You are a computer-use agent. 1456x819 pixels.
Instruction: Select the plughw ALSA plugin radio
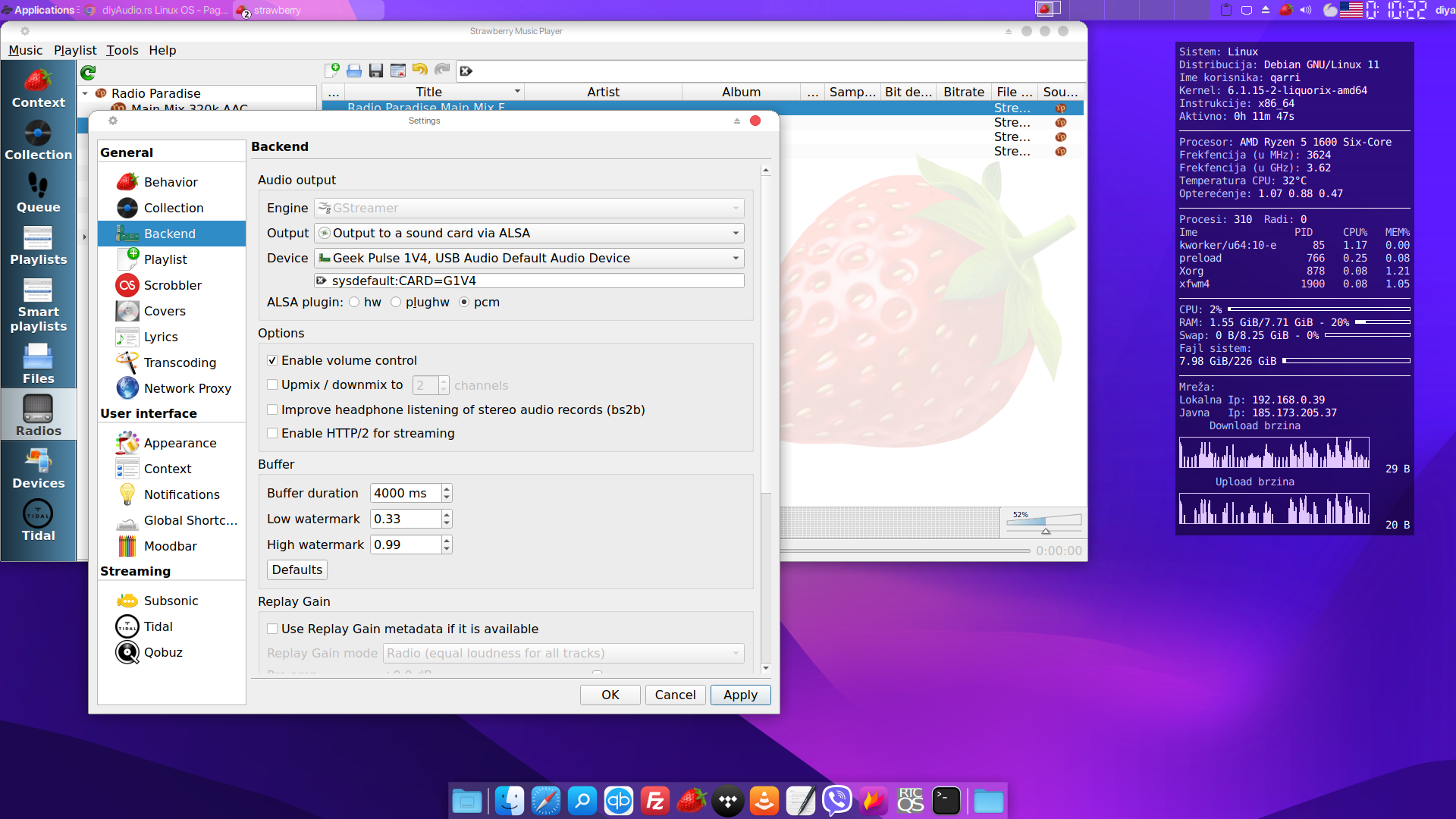(x=396, y=302)
